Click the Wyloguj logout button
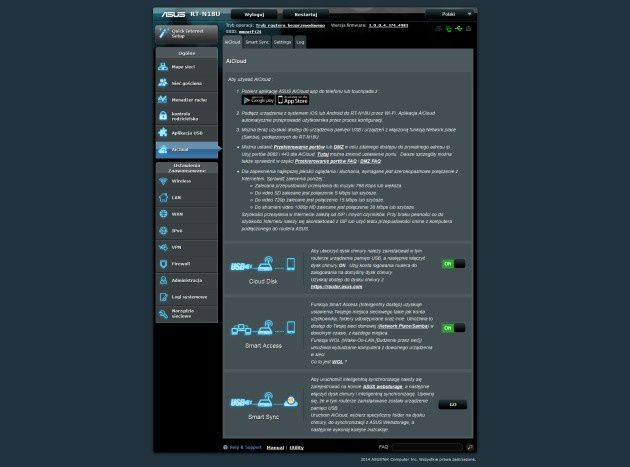The width and height of the screenshot is (630, 467). click(254, 14)
